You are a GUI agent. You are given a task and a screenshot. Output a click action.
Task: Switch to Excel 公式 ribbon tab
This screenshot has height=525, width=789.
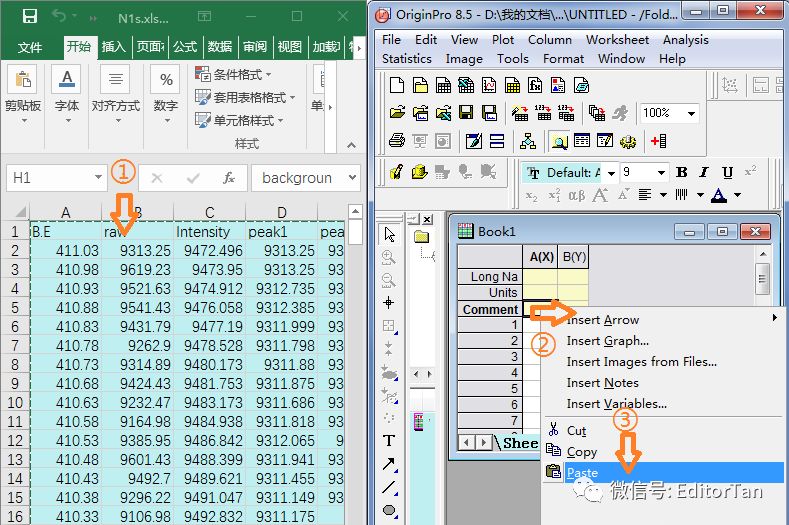(185, 47)
